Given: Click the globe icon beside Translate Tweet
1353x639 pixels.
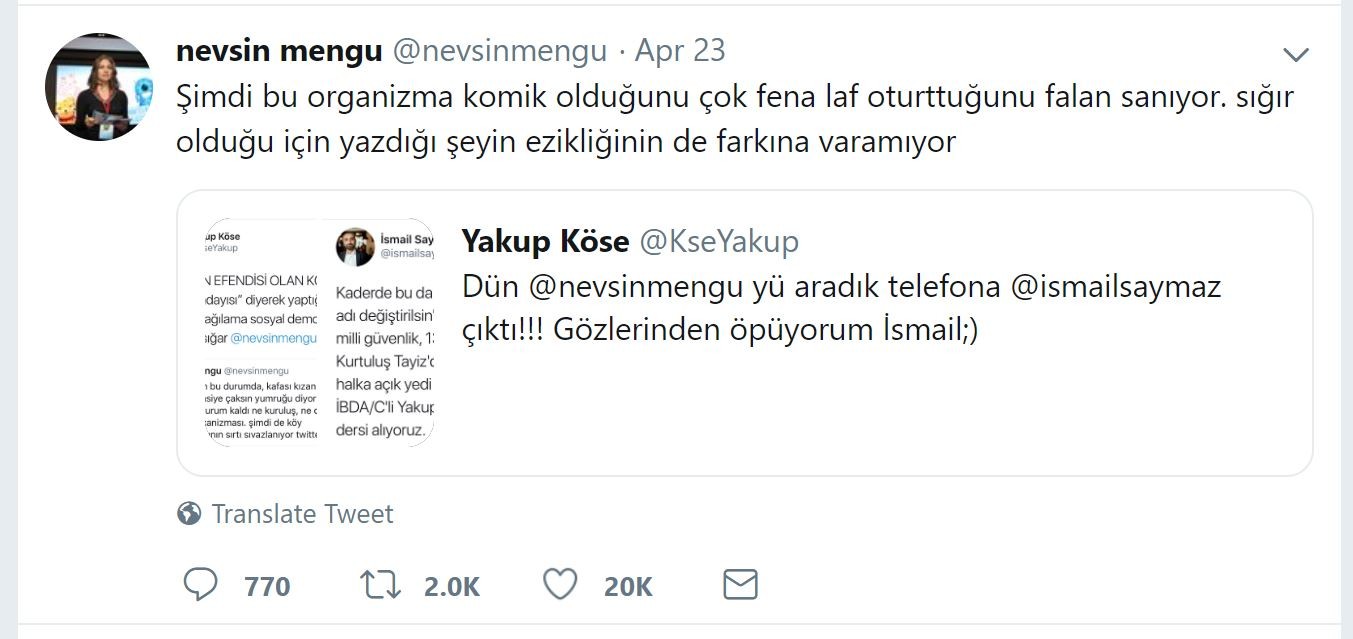Looking at the screenshot, I should click(x=189, y=514).
